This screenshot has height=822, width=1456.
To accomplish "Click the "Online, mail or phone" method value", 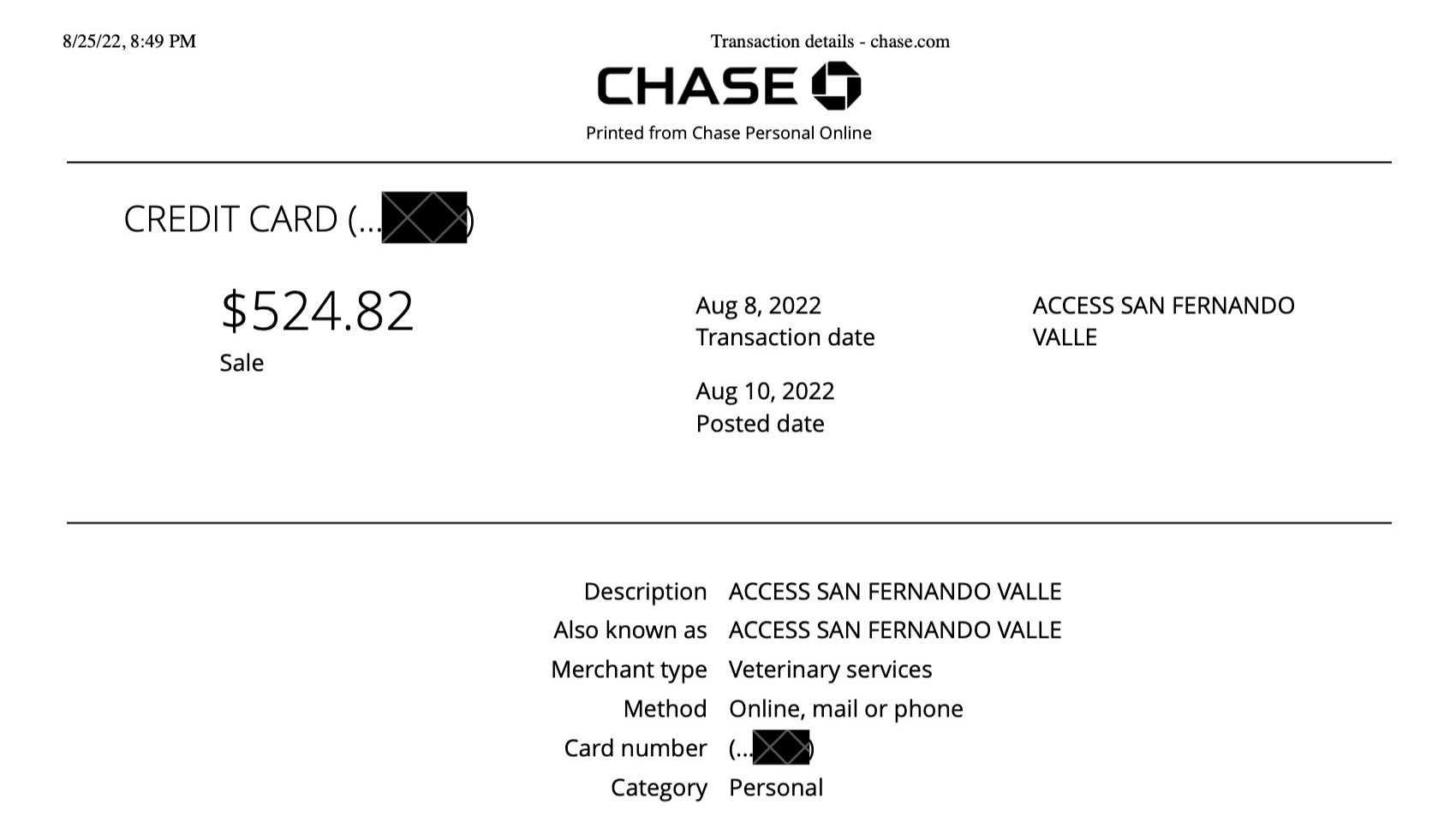I will (845, 709).
